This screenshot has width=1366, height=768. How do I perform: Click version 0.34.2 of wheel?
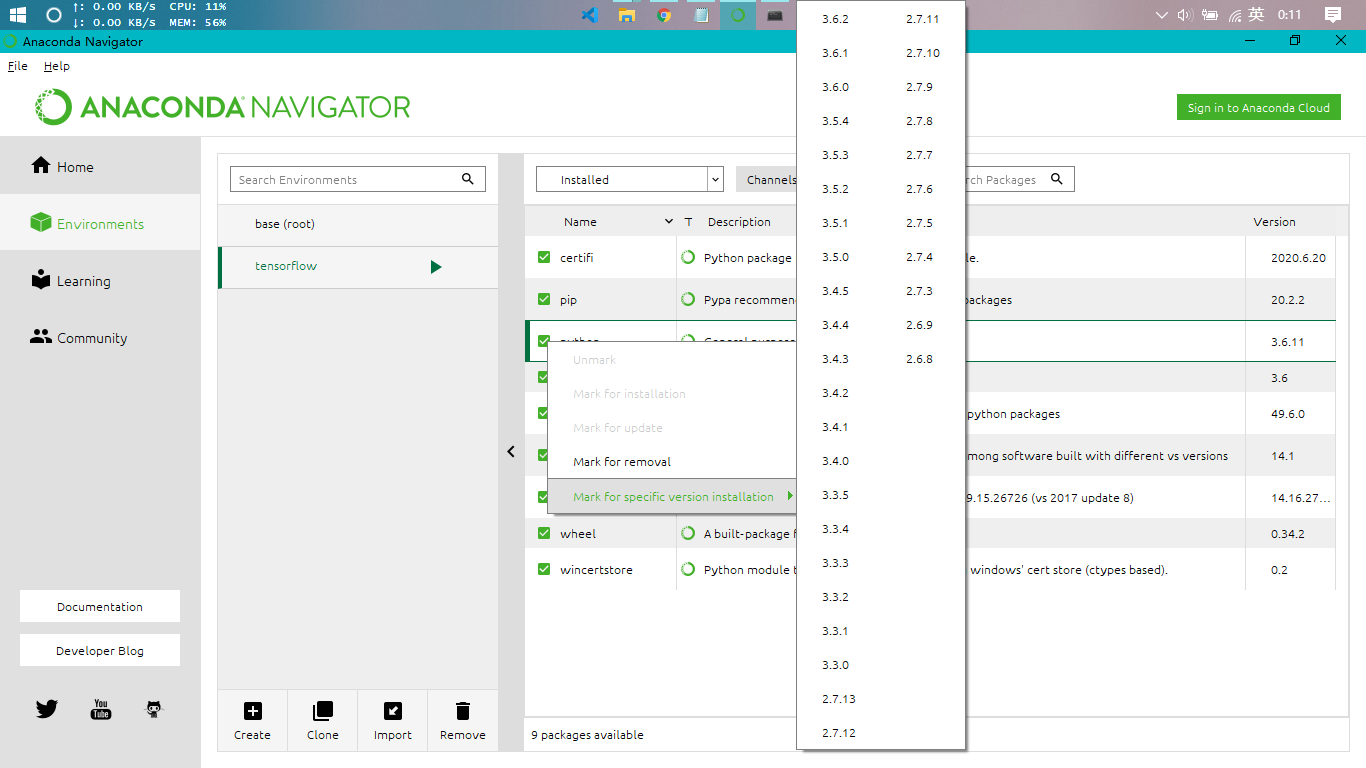1287,533
